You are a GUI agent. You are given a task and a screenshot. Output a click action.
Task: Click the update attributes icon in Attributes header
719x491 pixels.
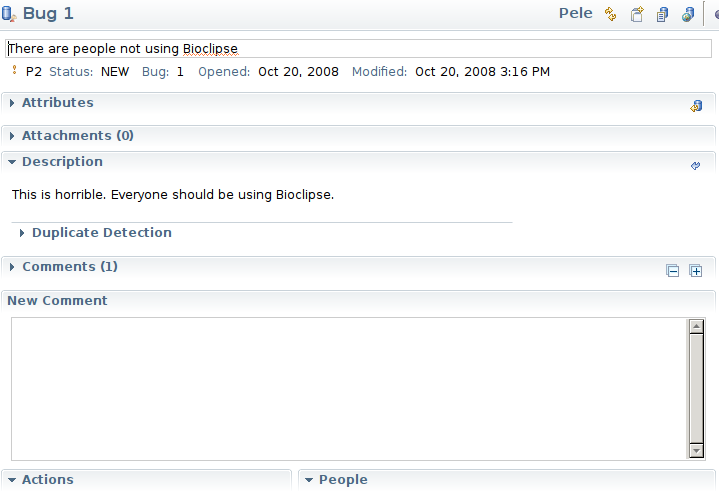[x=696, y=106]
